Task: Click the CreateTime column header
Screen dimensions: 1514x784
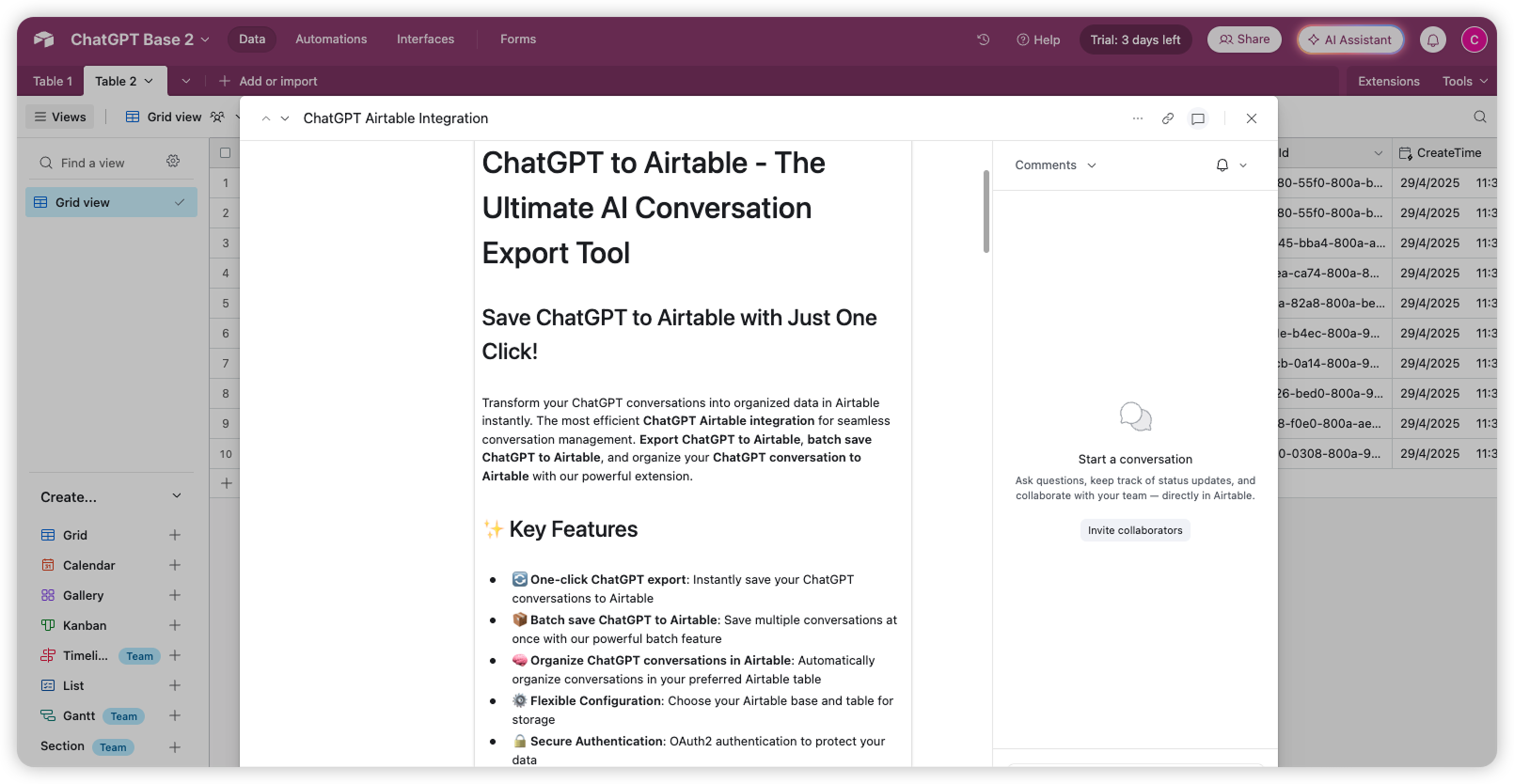Action: pos(1444,153)
